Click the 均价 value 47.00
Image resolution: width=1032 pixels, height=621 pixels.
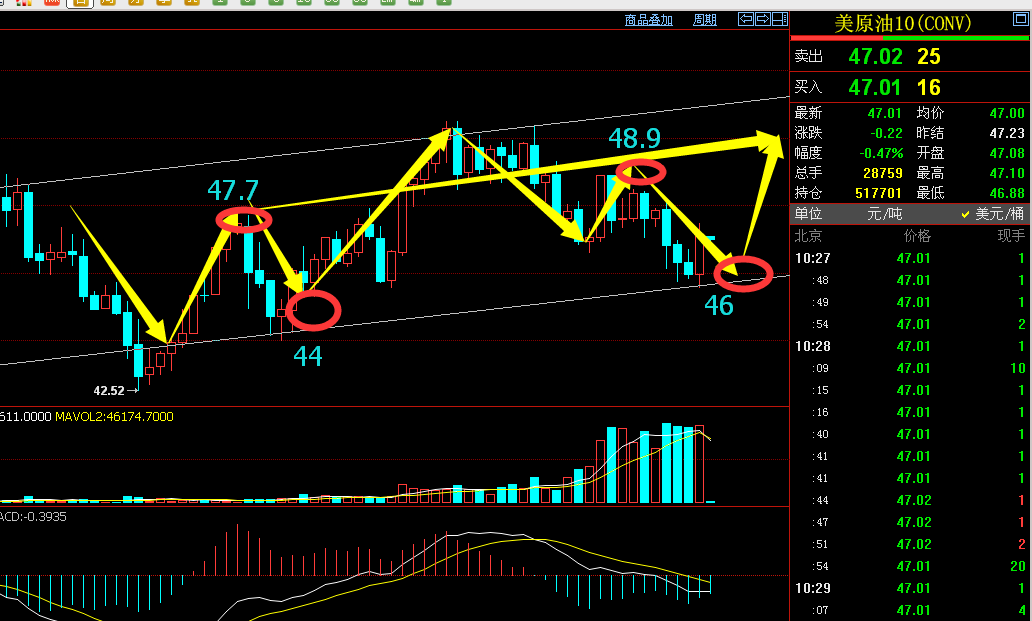tap(1007, 113)
